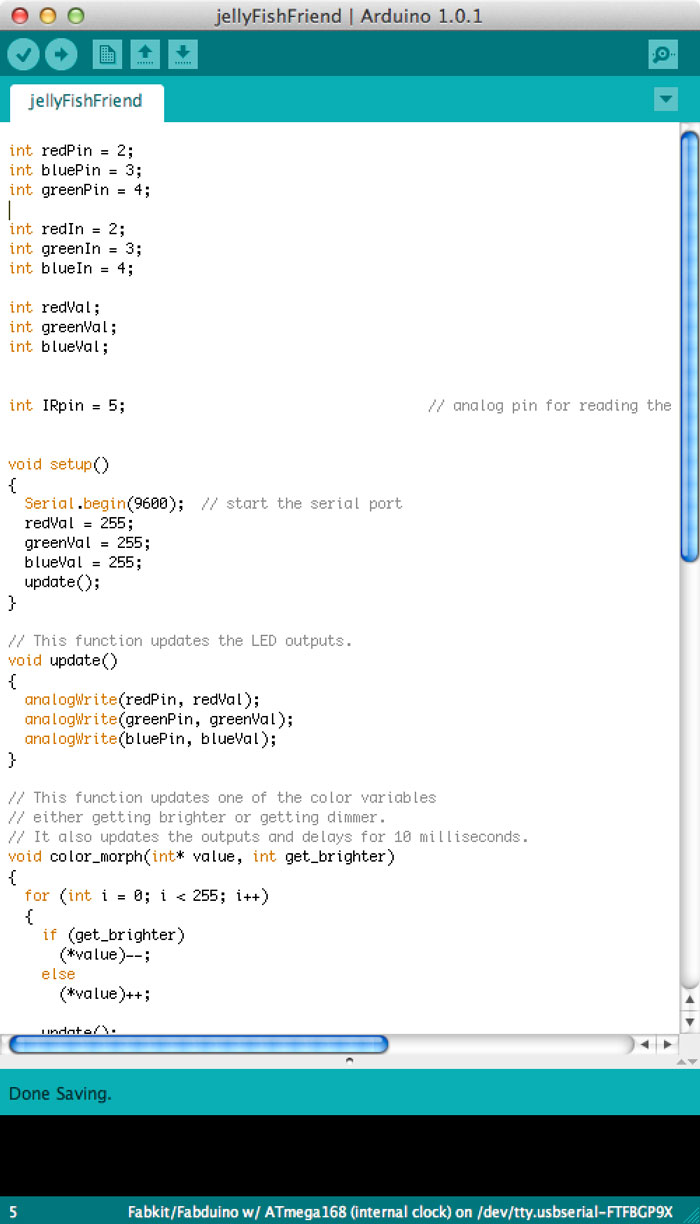Click the '(*value)--;' line
This screenshot has height=1224, width=700.
[105, 955]
